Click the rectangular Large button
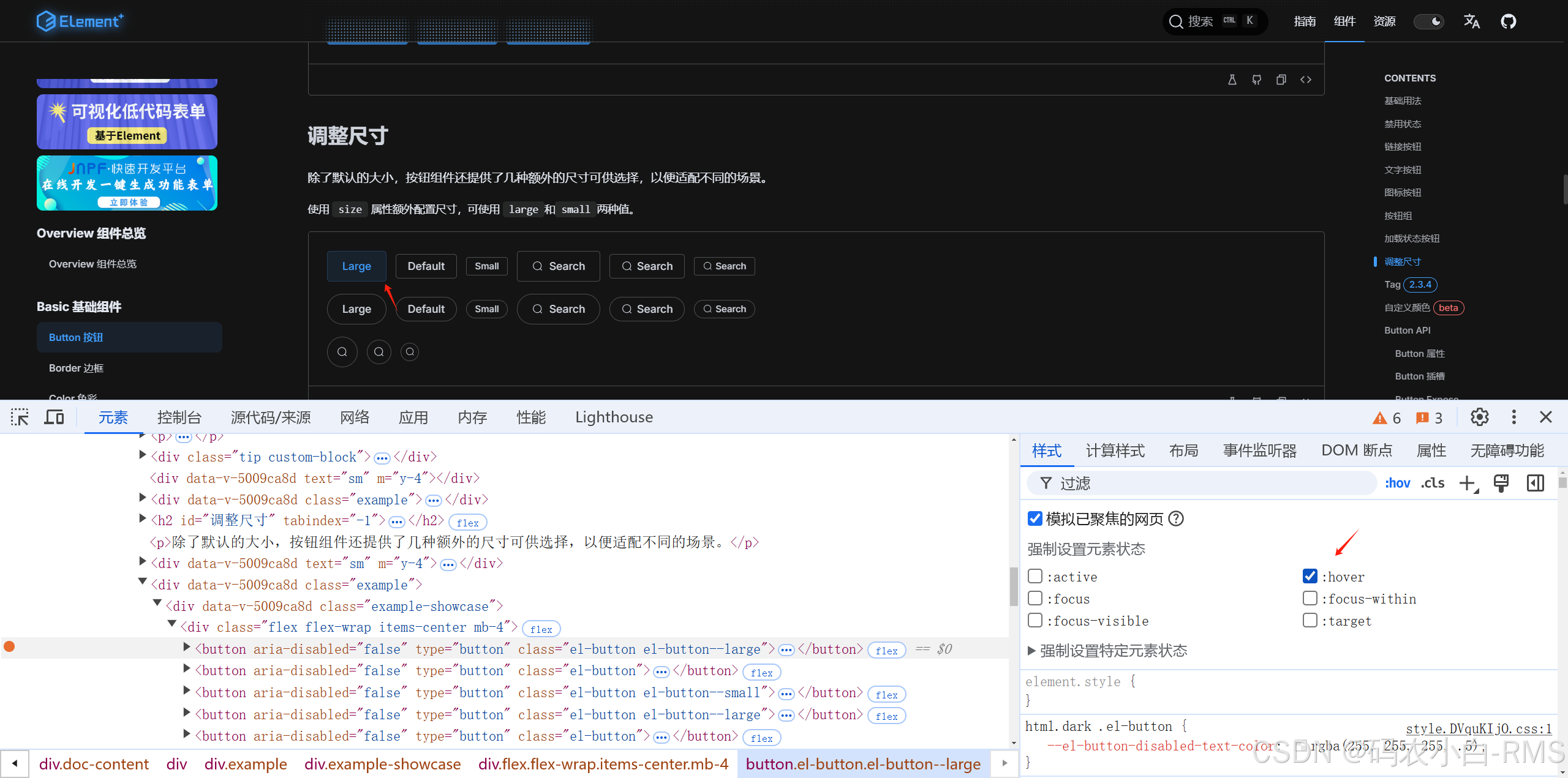1568x778 pixels. tap(356, 266)
